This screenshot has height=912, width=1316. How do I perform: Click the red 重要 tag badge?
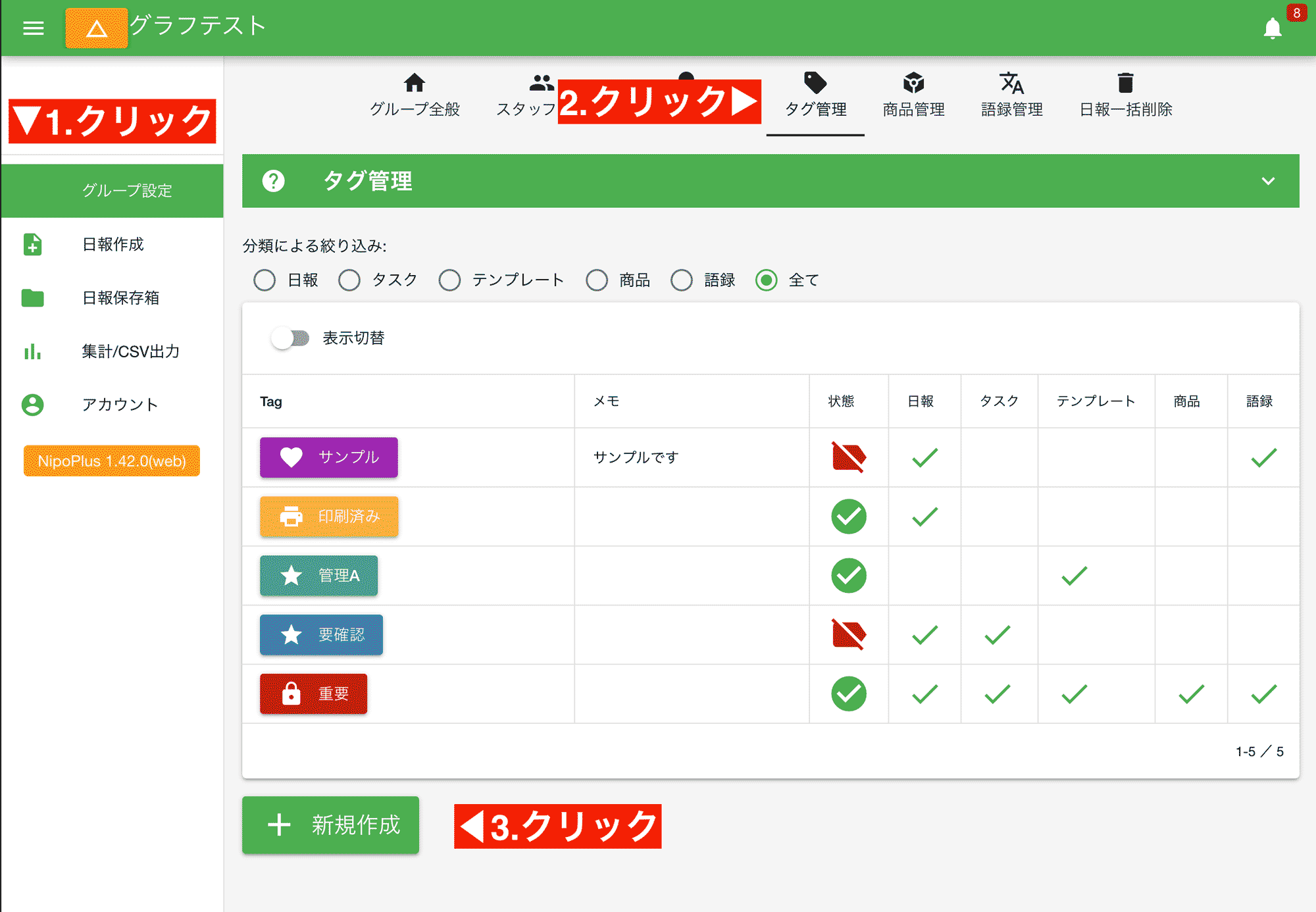coord(313,694)
